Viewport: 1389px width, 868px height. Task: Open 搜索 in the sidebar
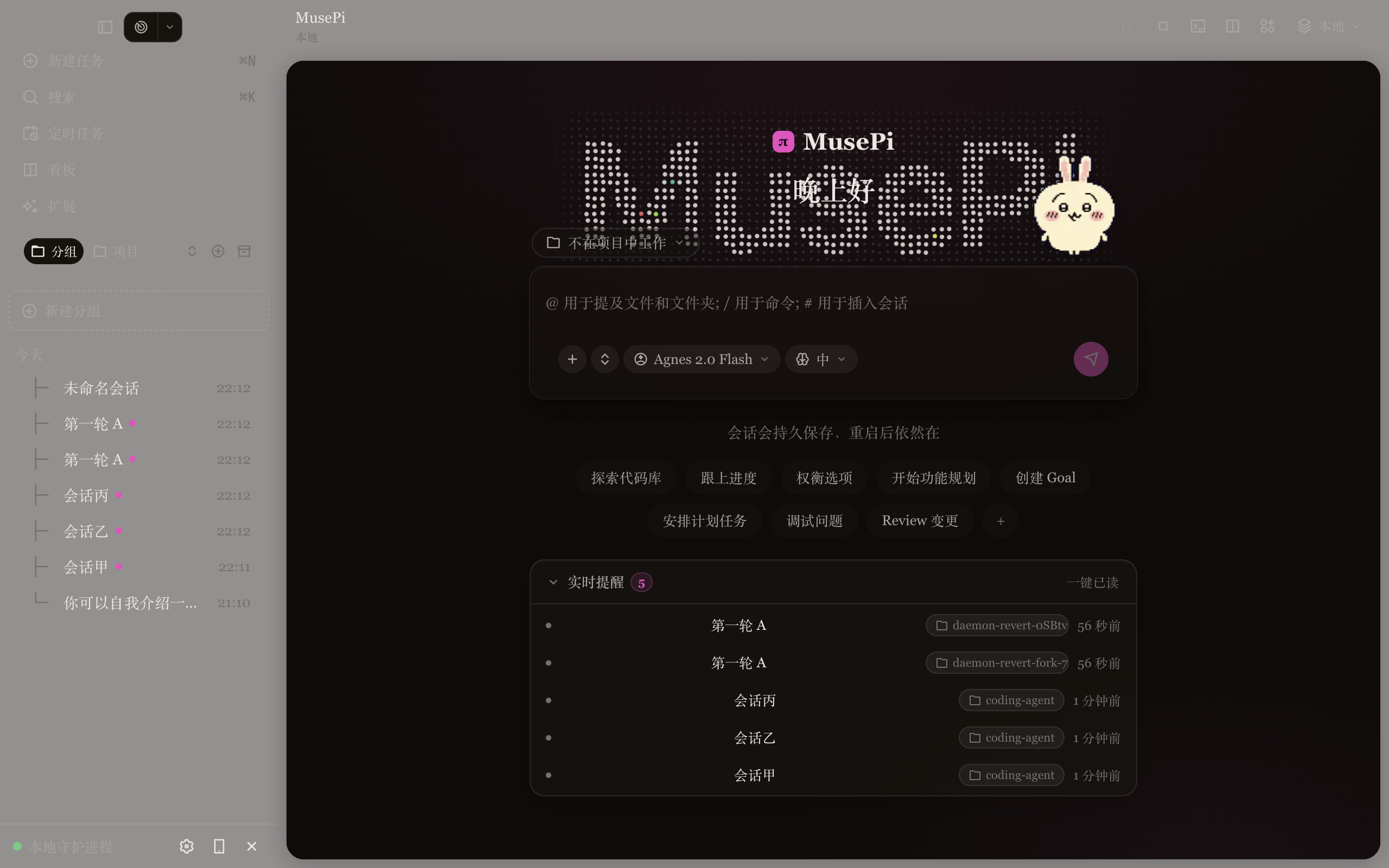click(x=139, y=97)
